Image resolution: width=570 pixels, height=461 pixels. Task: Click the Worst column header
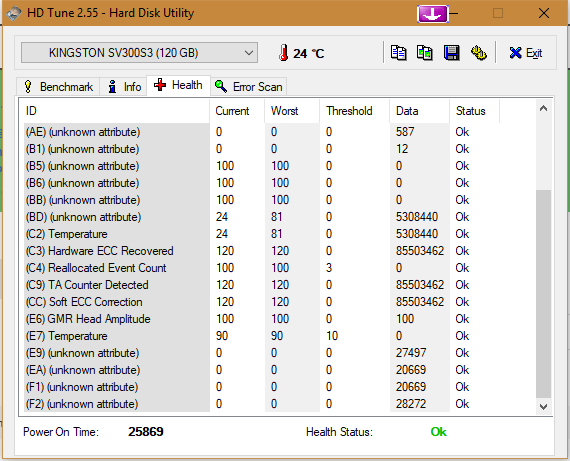[292, 111]
